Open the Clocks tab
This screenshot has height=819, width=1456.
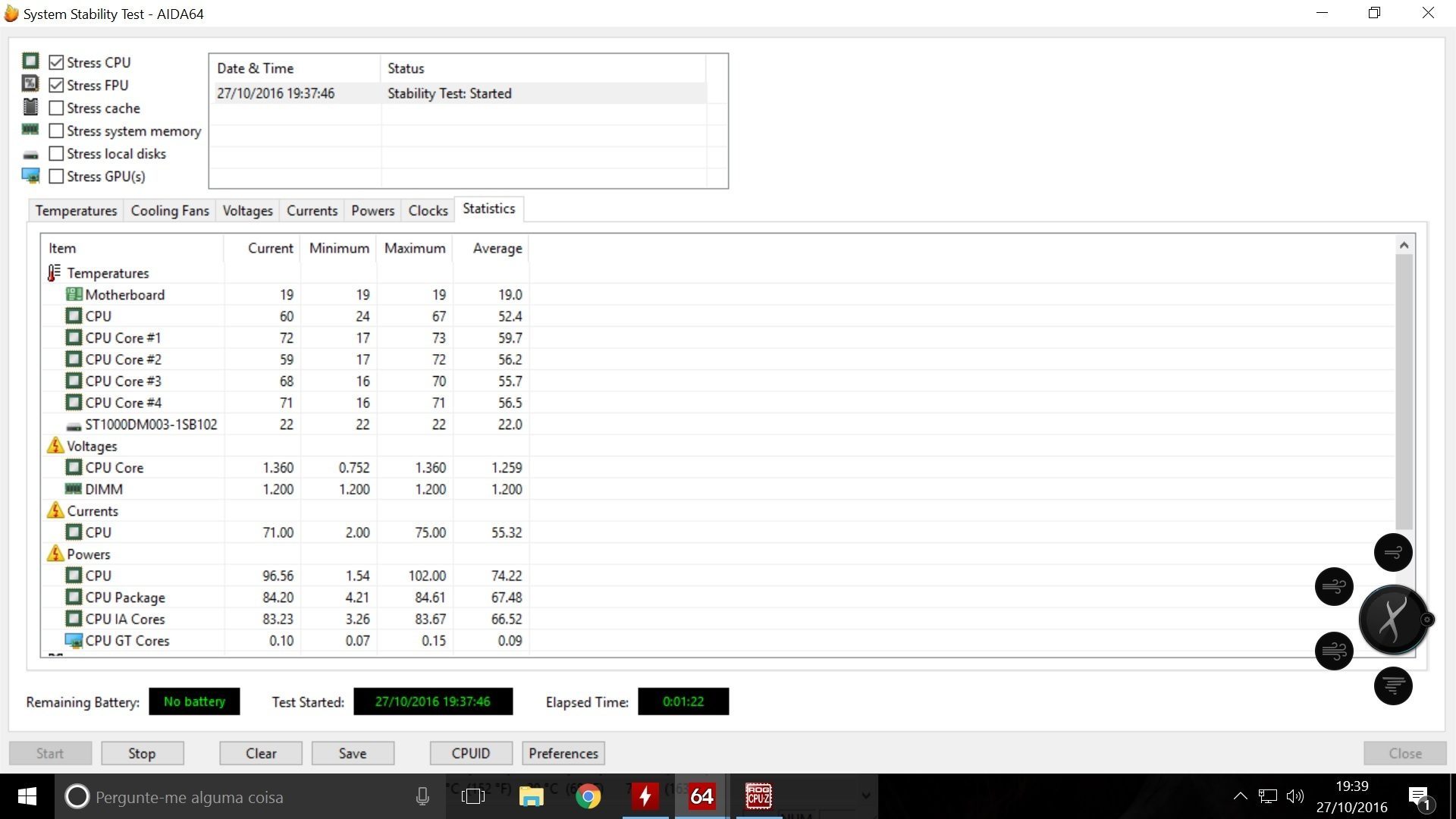tap(428, 210)
